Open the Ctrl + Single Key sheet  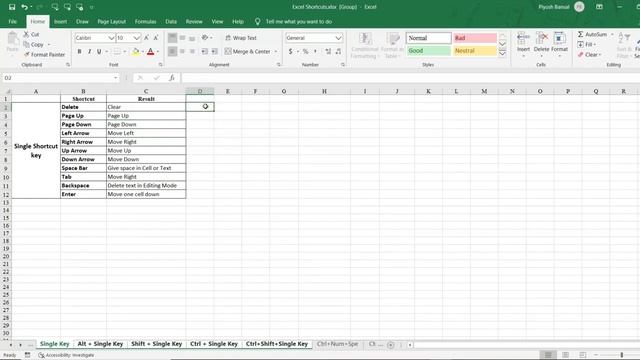coord(214,344)
